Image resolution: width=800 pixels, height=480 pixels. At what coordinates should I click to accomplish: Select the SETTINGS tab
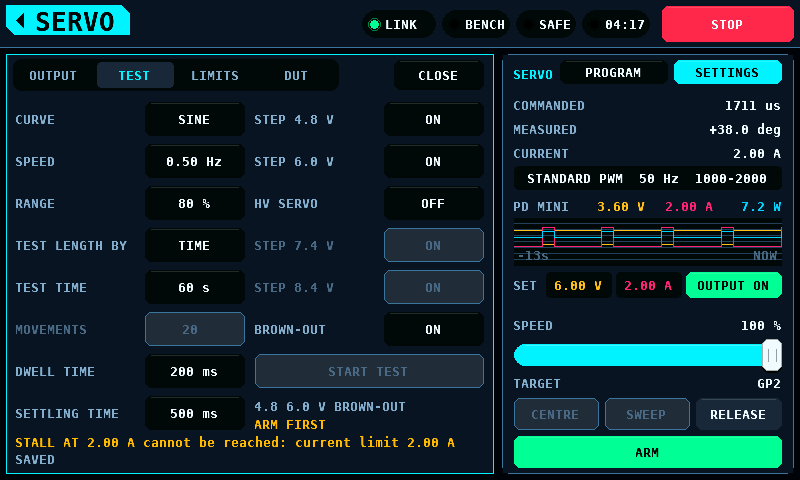(728, 72)
